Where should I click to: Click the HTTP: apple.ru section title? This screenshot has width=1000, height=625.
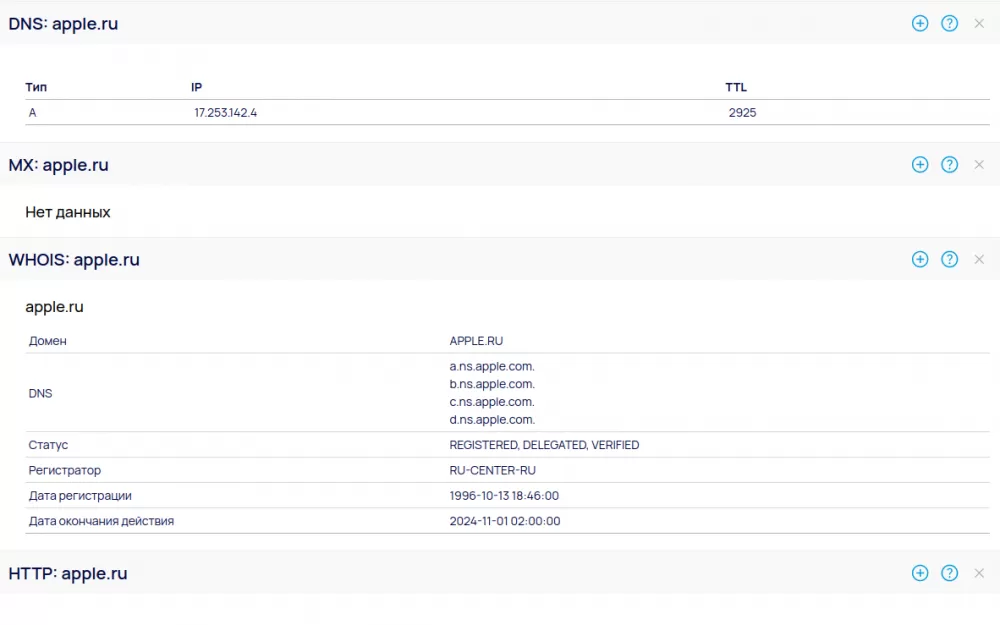pyautogui.click(x=68, y=573)
